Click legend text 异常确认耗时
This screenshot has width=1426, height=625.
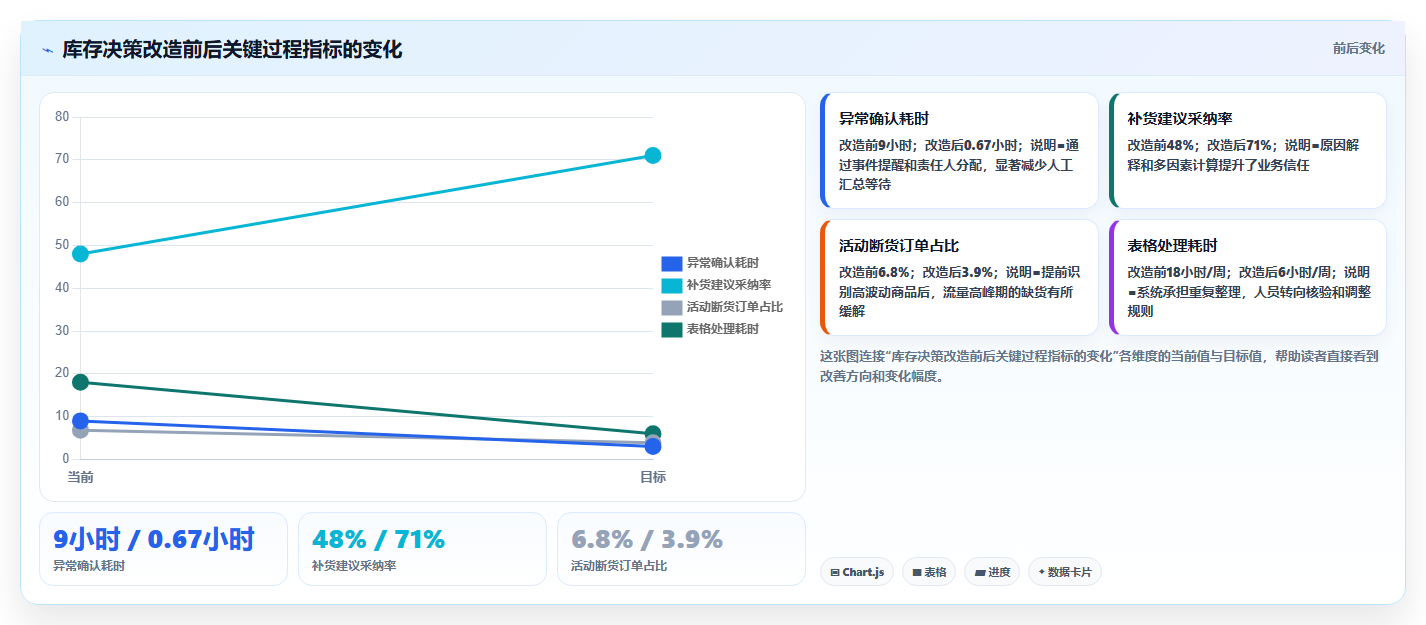click(722, 263)
